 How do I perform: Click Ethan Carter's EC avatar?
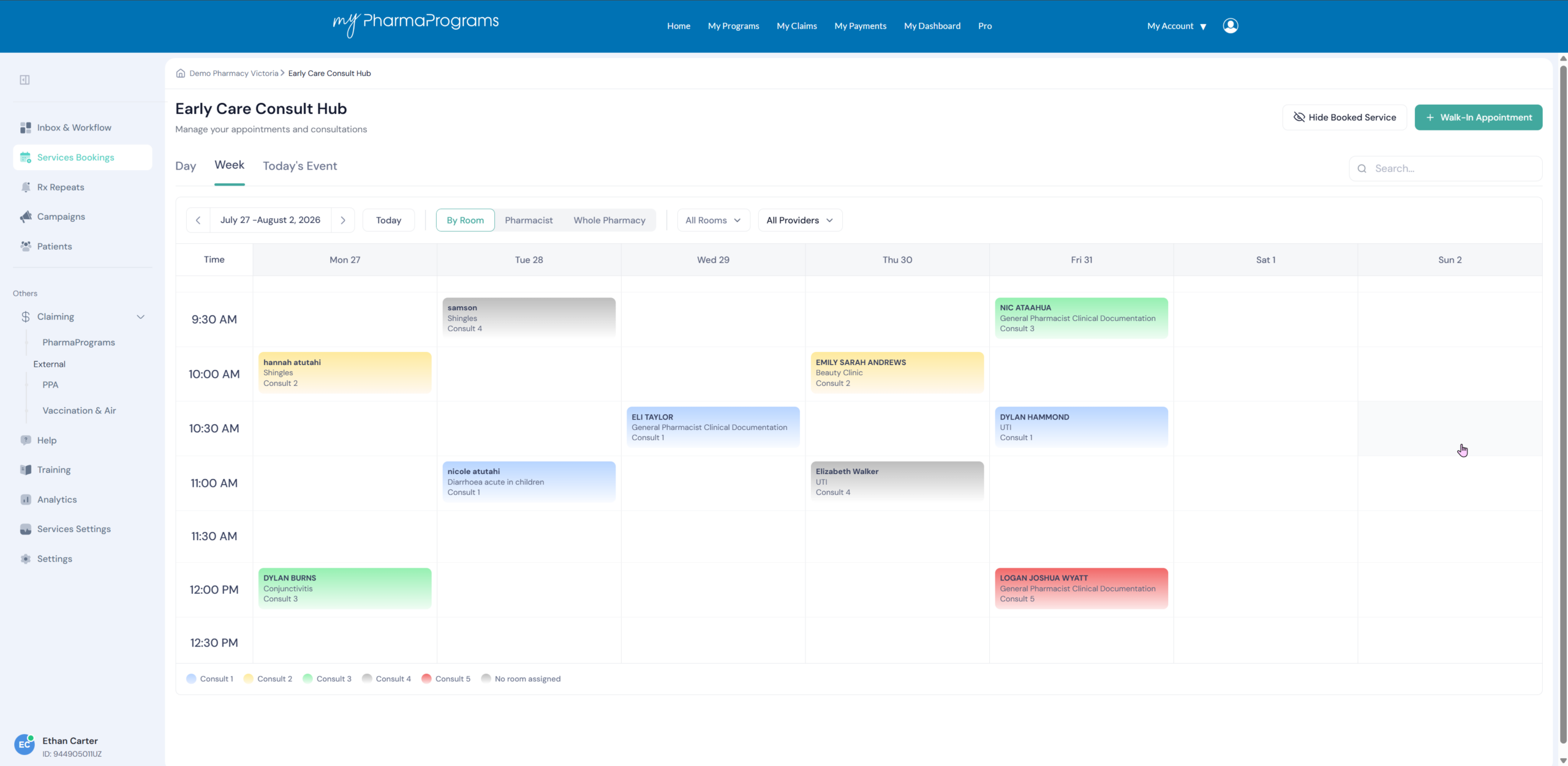pos(24,745)
